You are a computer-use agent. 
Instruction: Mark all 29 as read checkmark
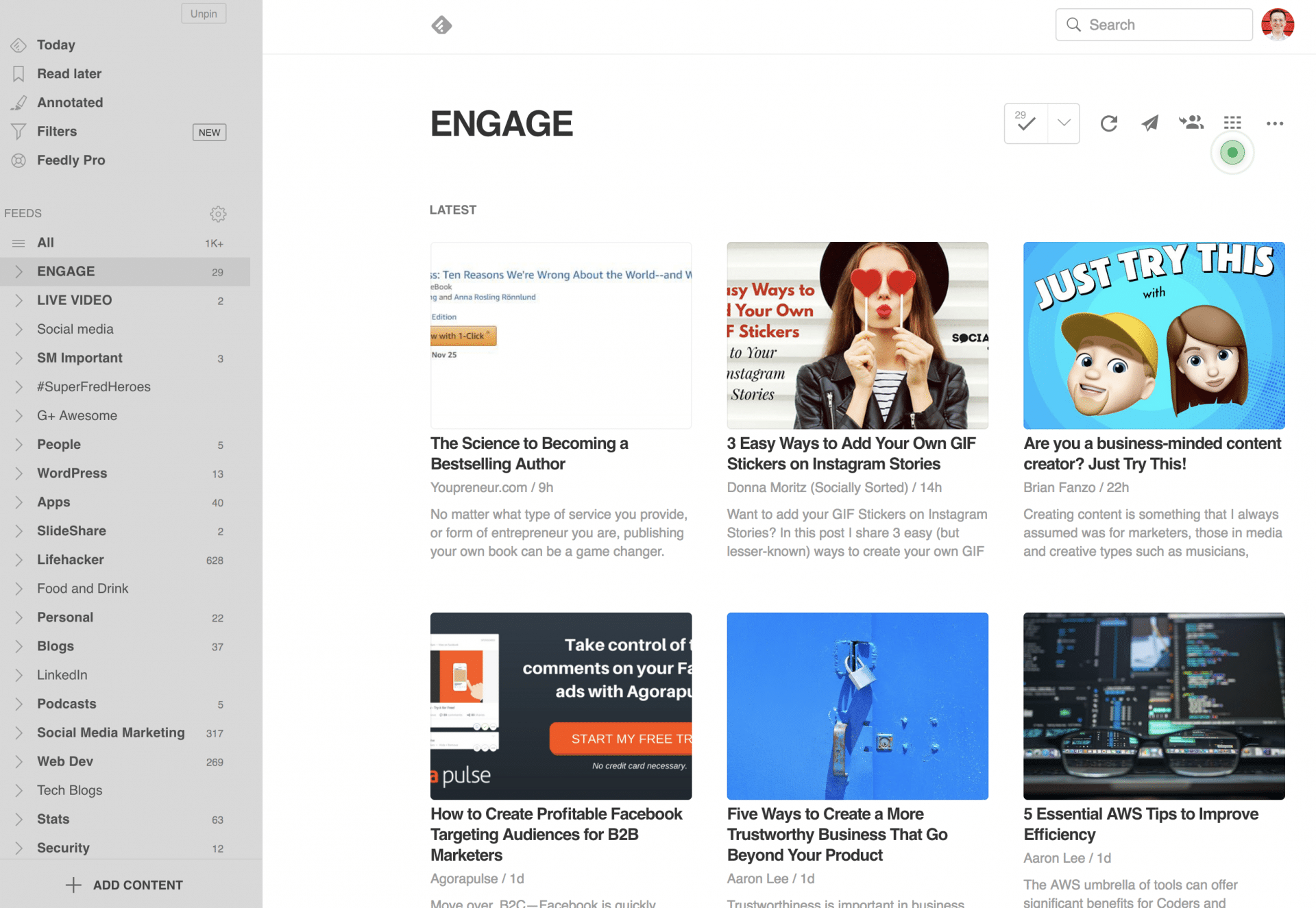(1026, 123)
